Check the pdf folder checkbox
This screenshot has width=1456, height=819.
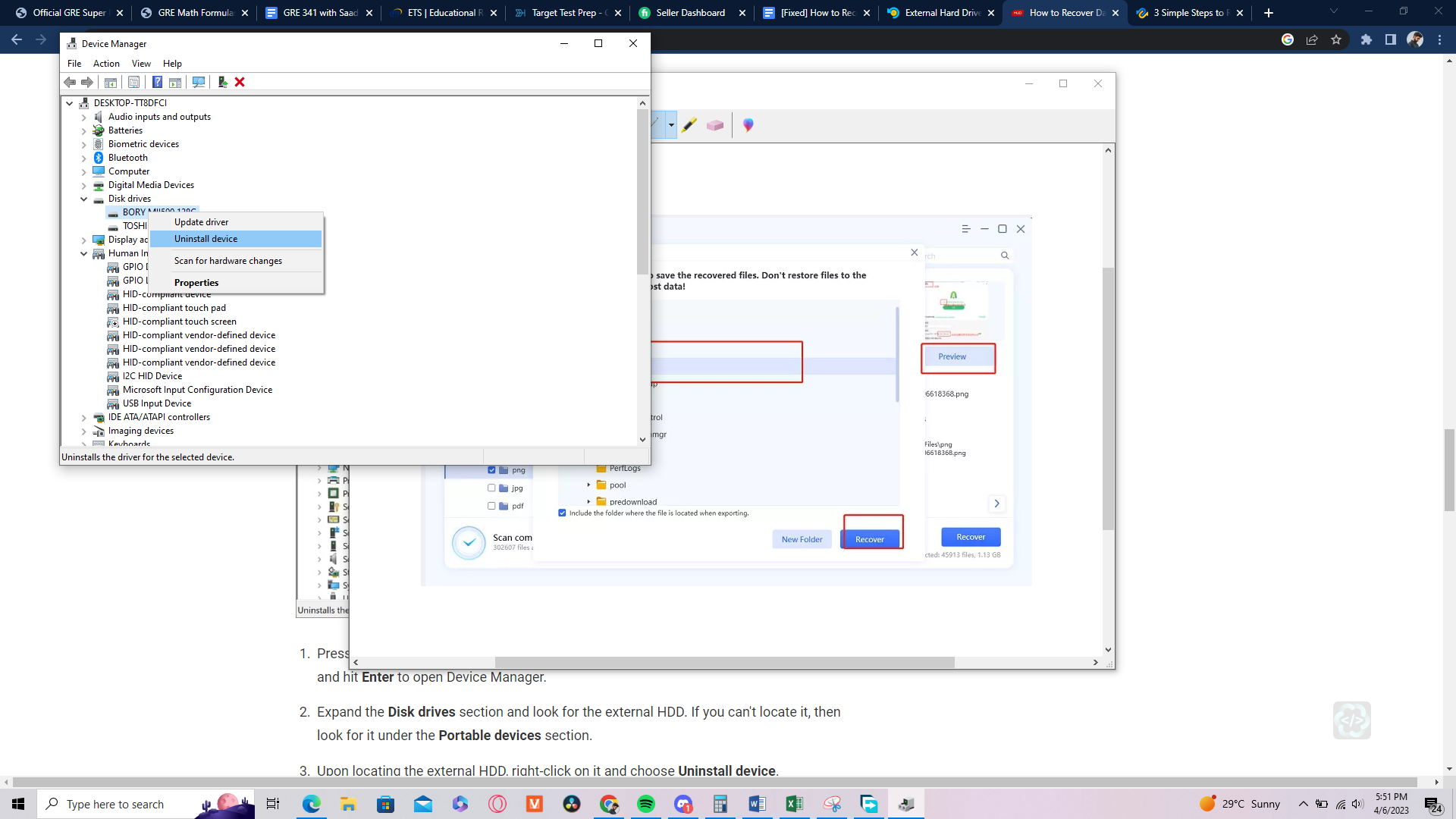[491, 506]
